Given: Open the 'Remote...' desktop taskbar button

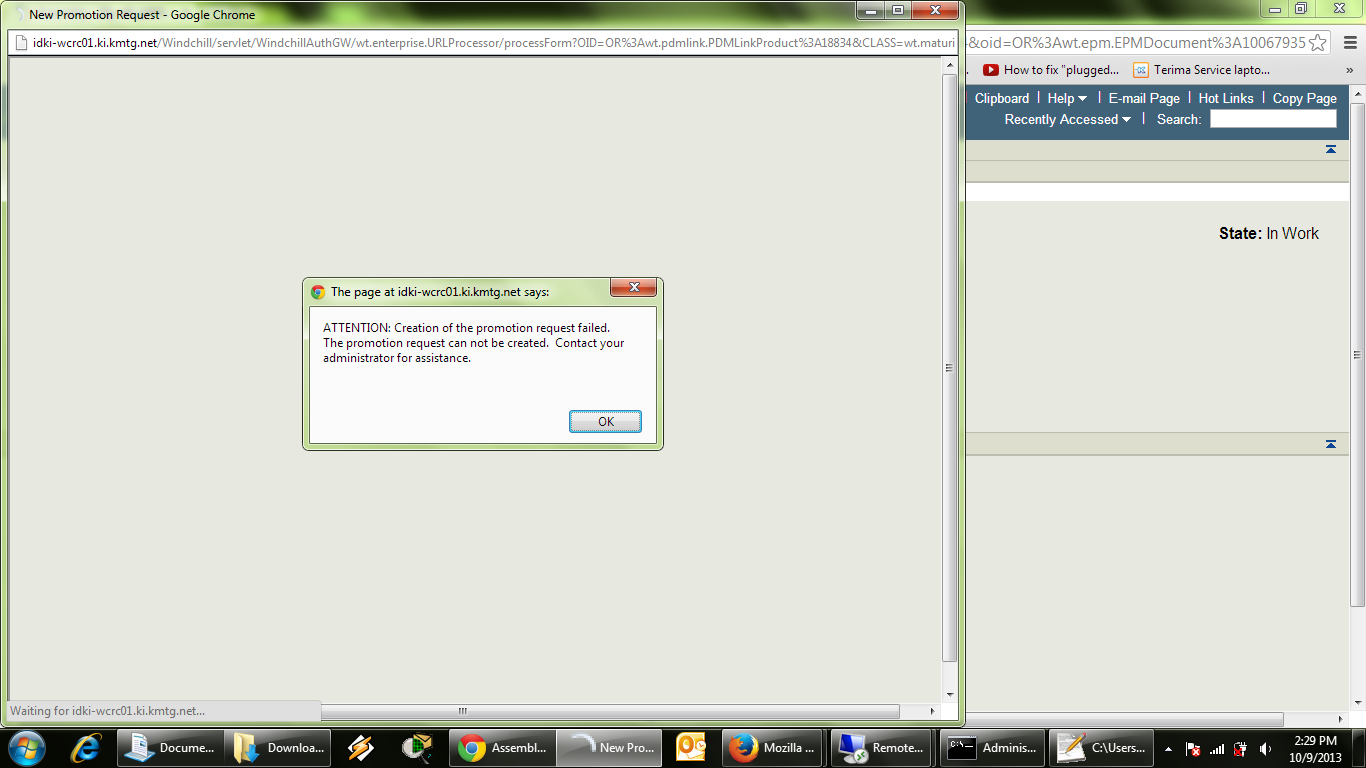Looking at the screenshot, I should 882,747.
